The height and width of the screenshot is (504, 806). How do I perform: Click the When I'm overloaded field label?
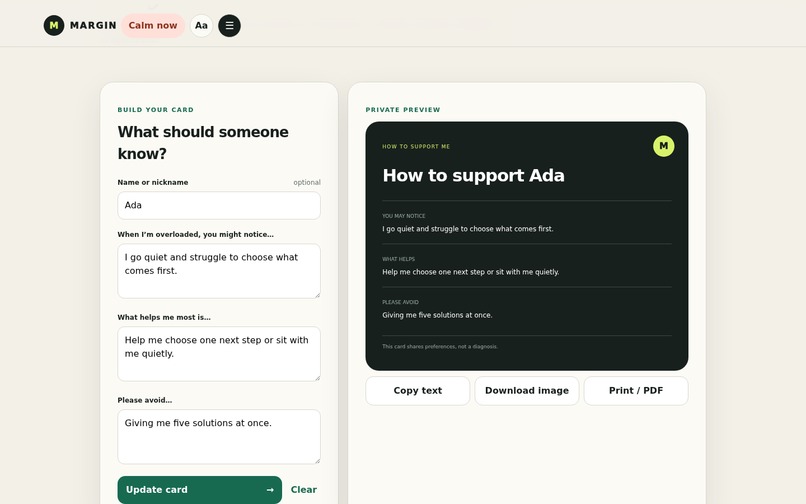(x=195, y=235)
